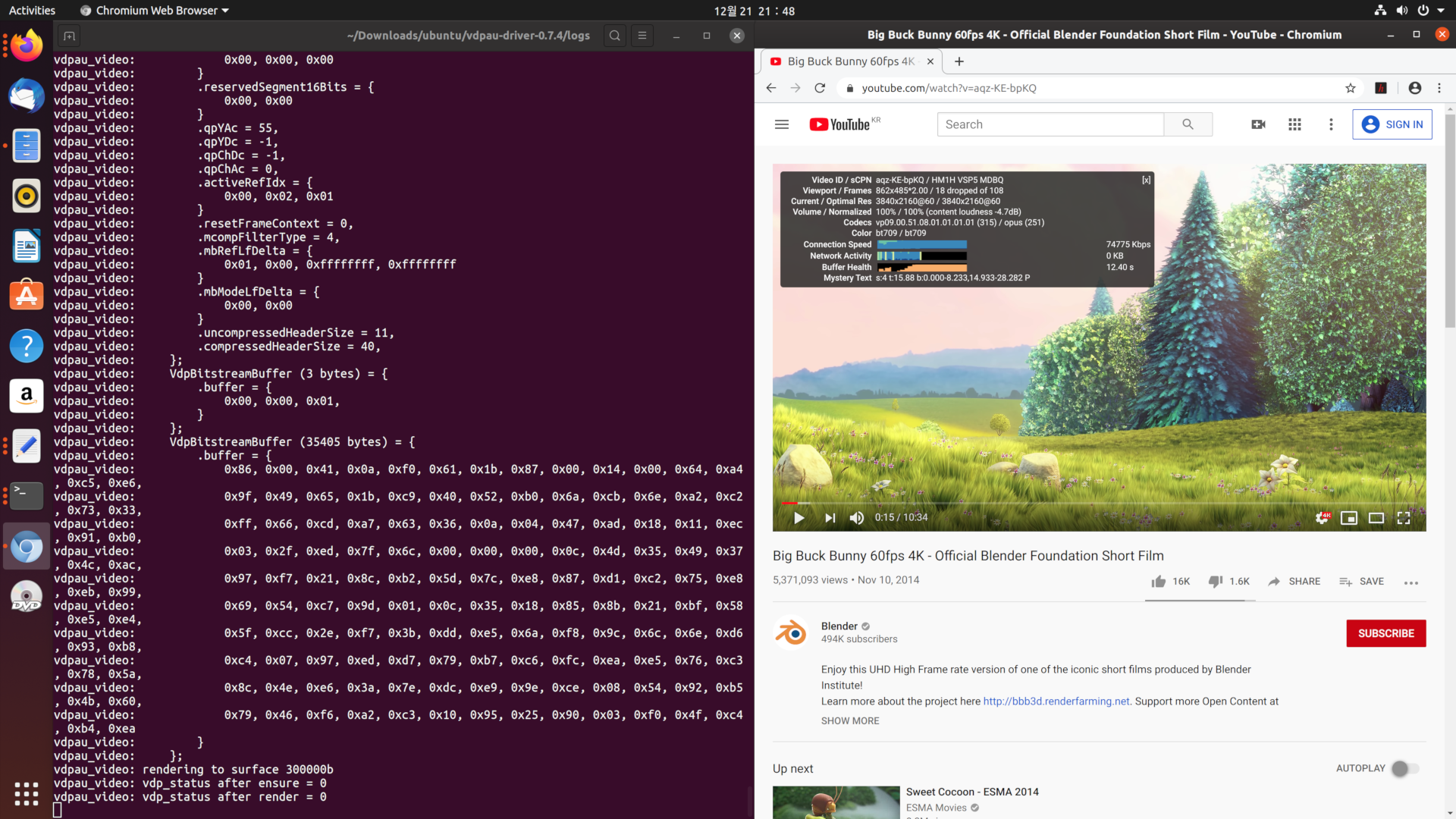
Task: Enter fullscreen mode
Action: point(1404,518)
